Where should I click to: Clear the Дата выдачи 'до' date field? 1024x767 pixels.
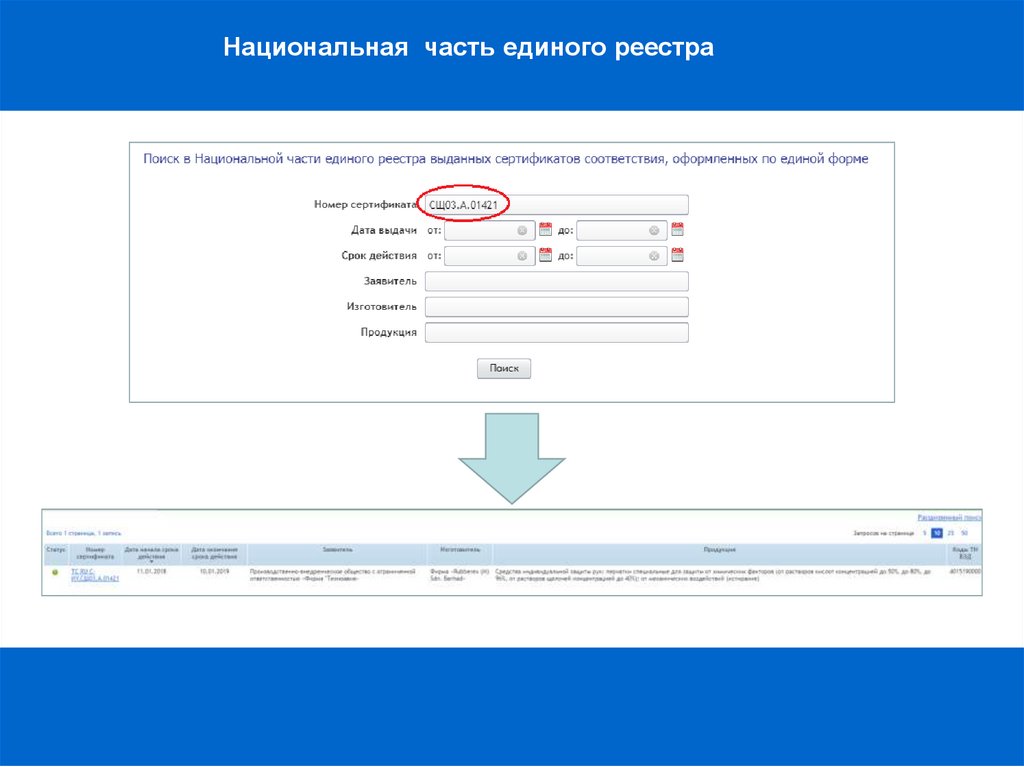pos(654,230)
